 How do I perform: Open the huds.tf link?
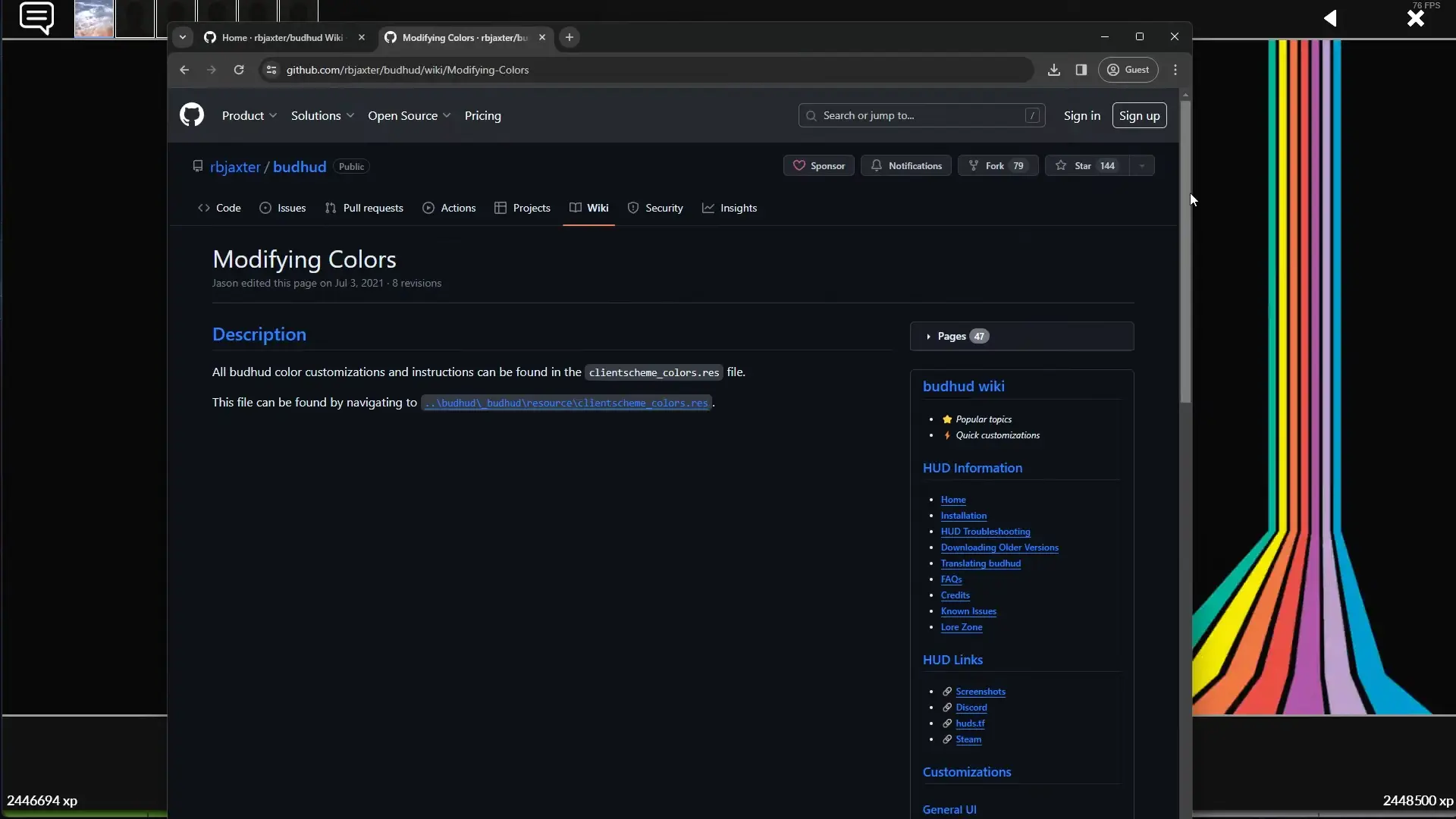(970, 723)
